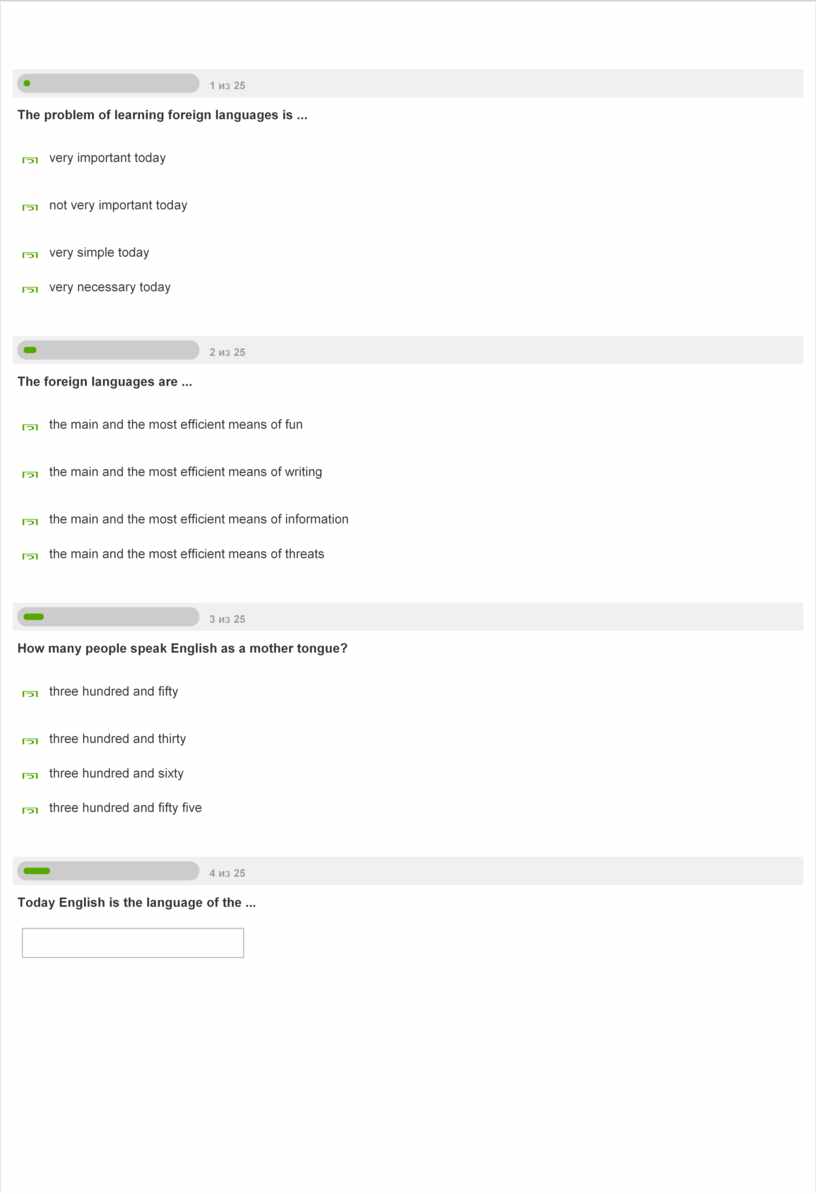Pick the "very simple today" answer
816x1194 pixels.
click(x=30, y=254)
